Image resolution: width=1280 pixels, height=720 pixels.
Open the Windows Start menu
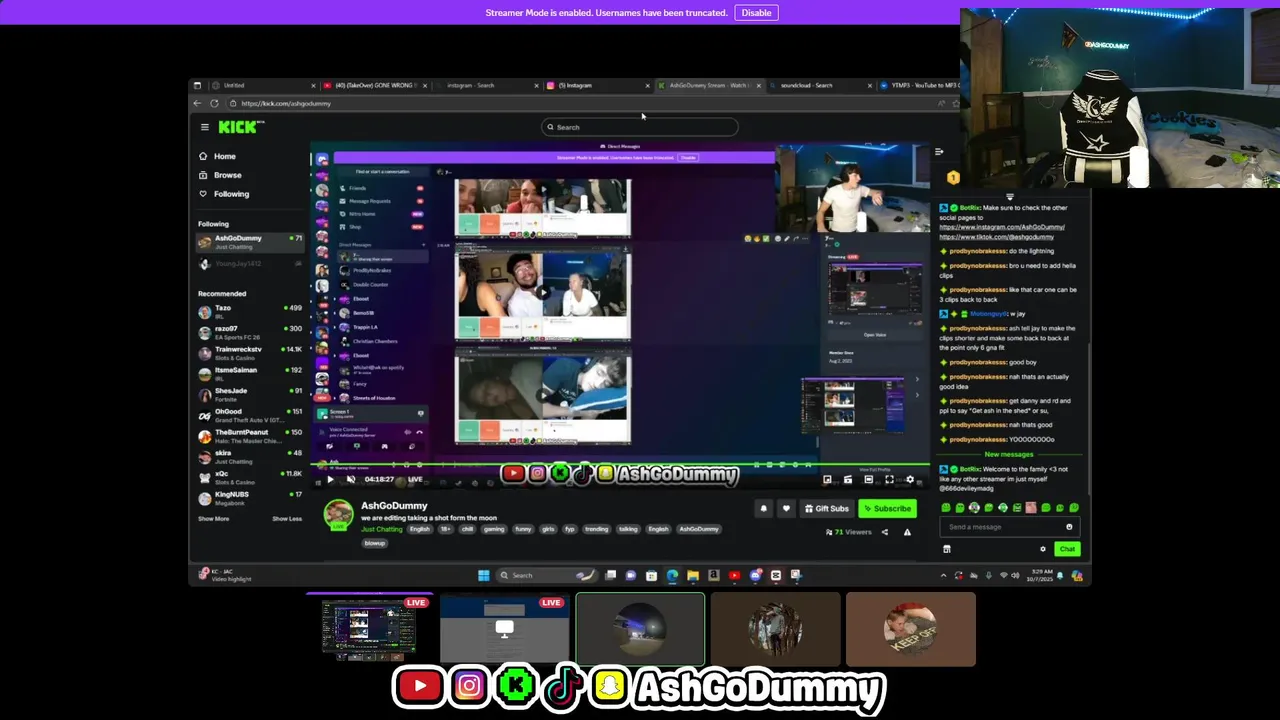click(x=484, y=575)
